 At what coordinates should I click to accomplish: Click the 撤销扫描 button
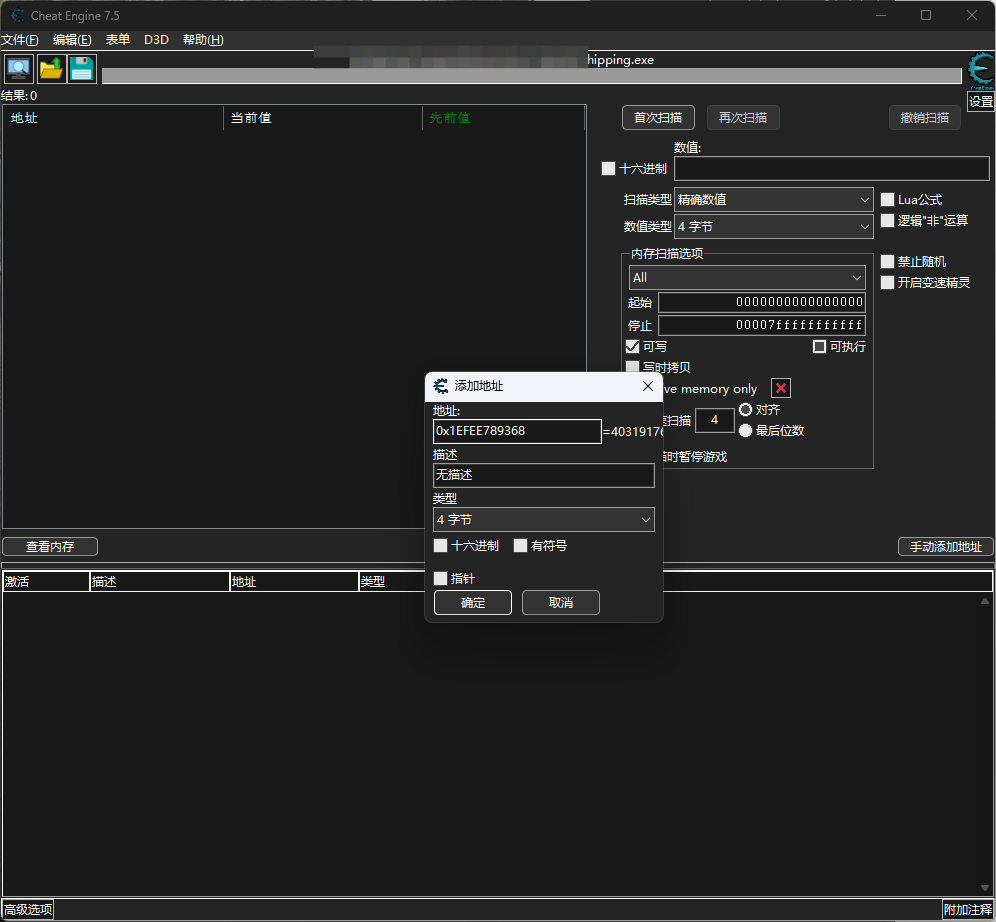point(925,117)
